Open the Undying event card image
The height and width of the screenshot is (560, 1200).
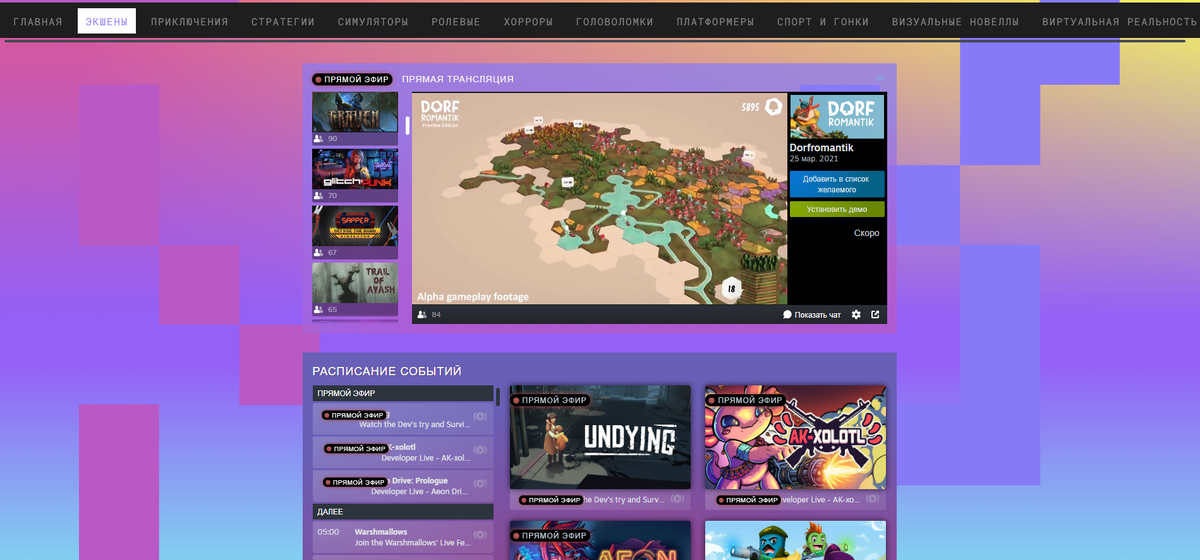click(x=600, y=437)
